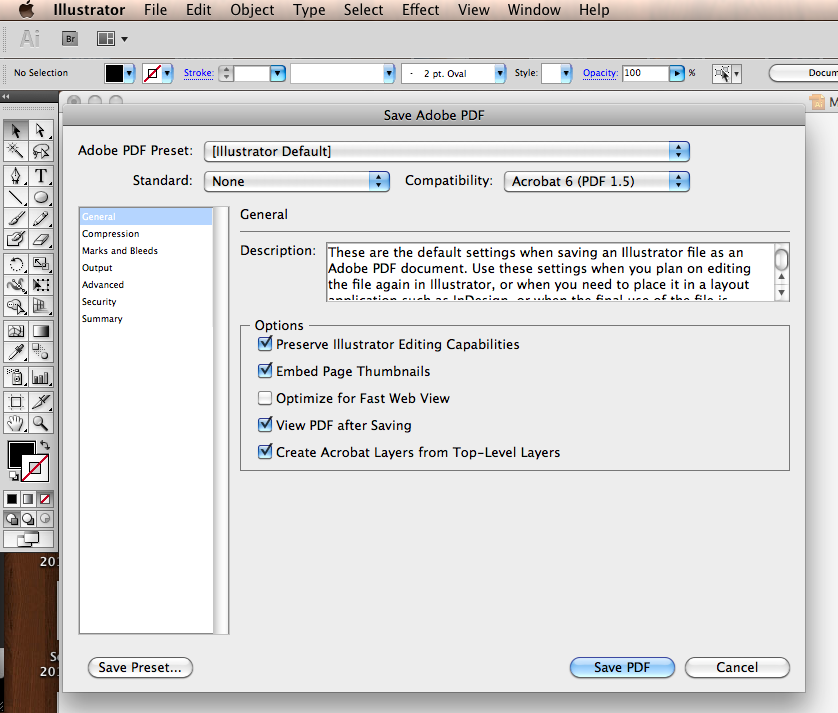This screenshot has height=713, width=838.
Task: Swap fill and stroke colors
Action: (x=45, y=445)
